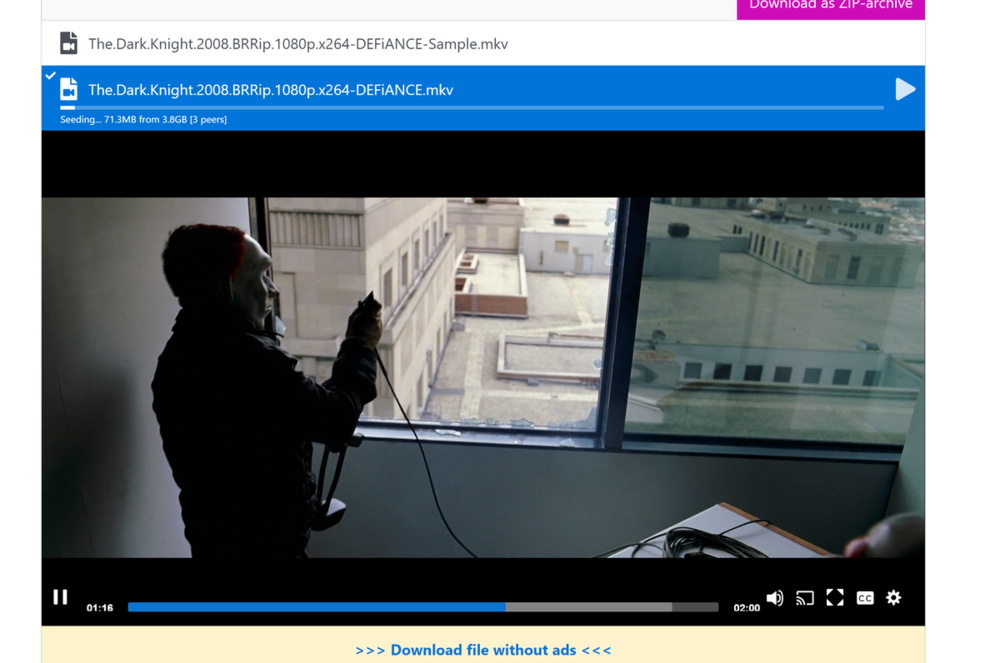Click file icon beside the DEFiANCE.mkv entry
This screenshot has width=1000, height=663.
point(68,90)
